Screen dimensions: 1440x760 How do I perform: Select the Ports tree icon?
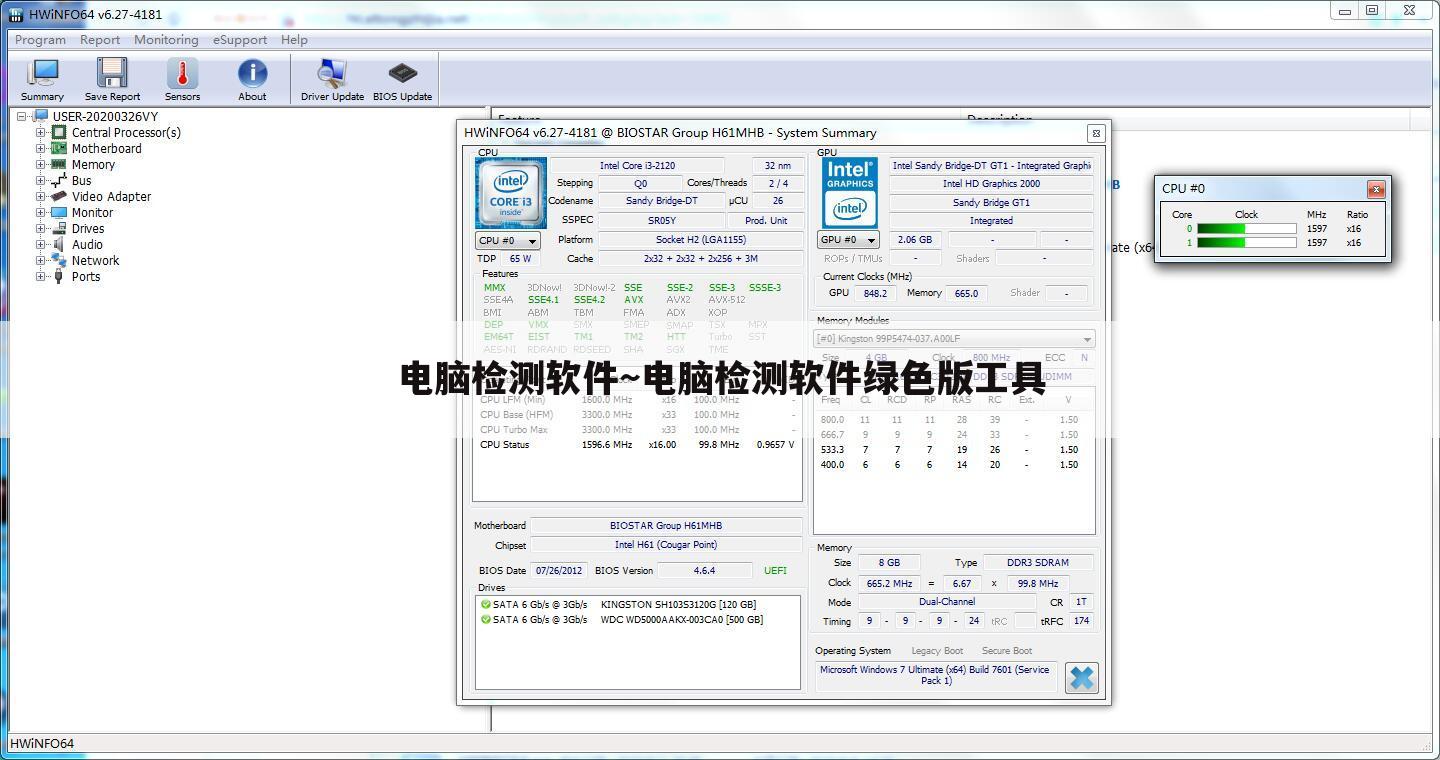59,276
